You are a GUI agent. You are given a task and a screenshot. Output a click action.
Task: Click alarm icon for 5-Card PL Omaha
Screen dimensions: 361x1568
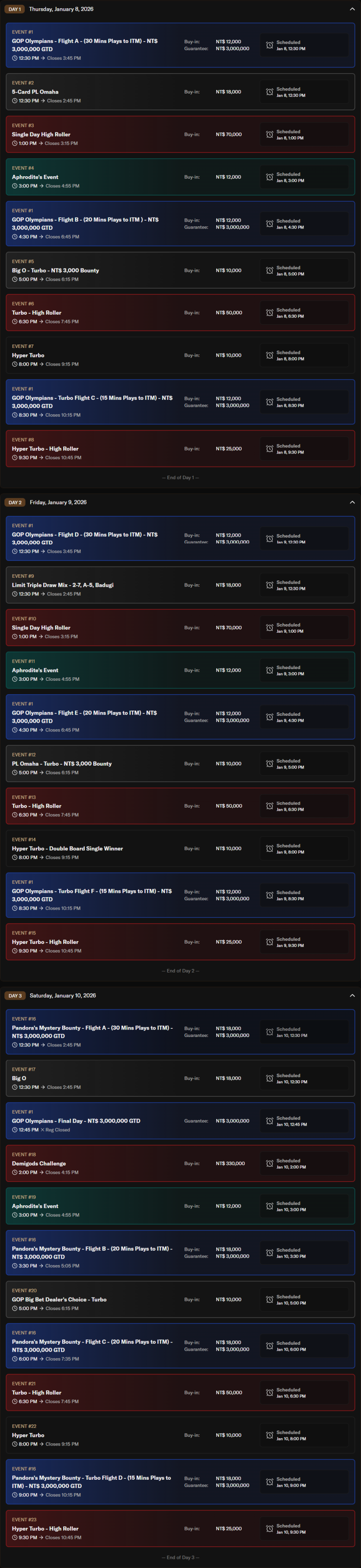[269, 92]
